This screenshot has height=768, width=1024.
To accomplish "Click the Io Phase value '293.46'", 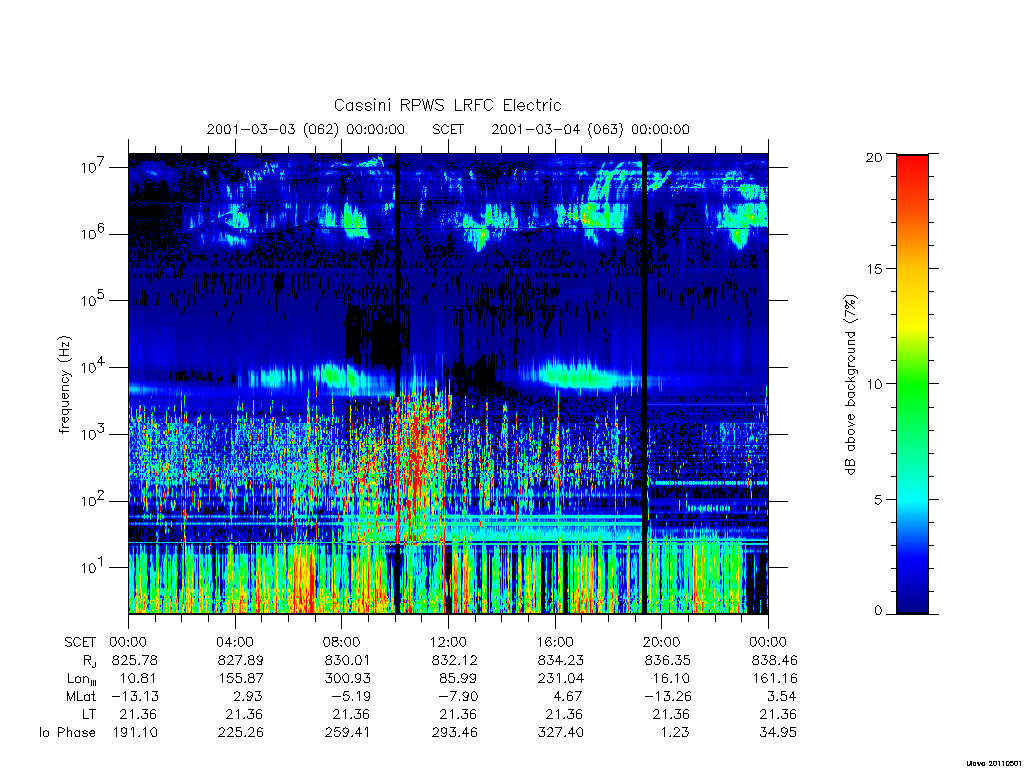I will [x=455, y=732].
